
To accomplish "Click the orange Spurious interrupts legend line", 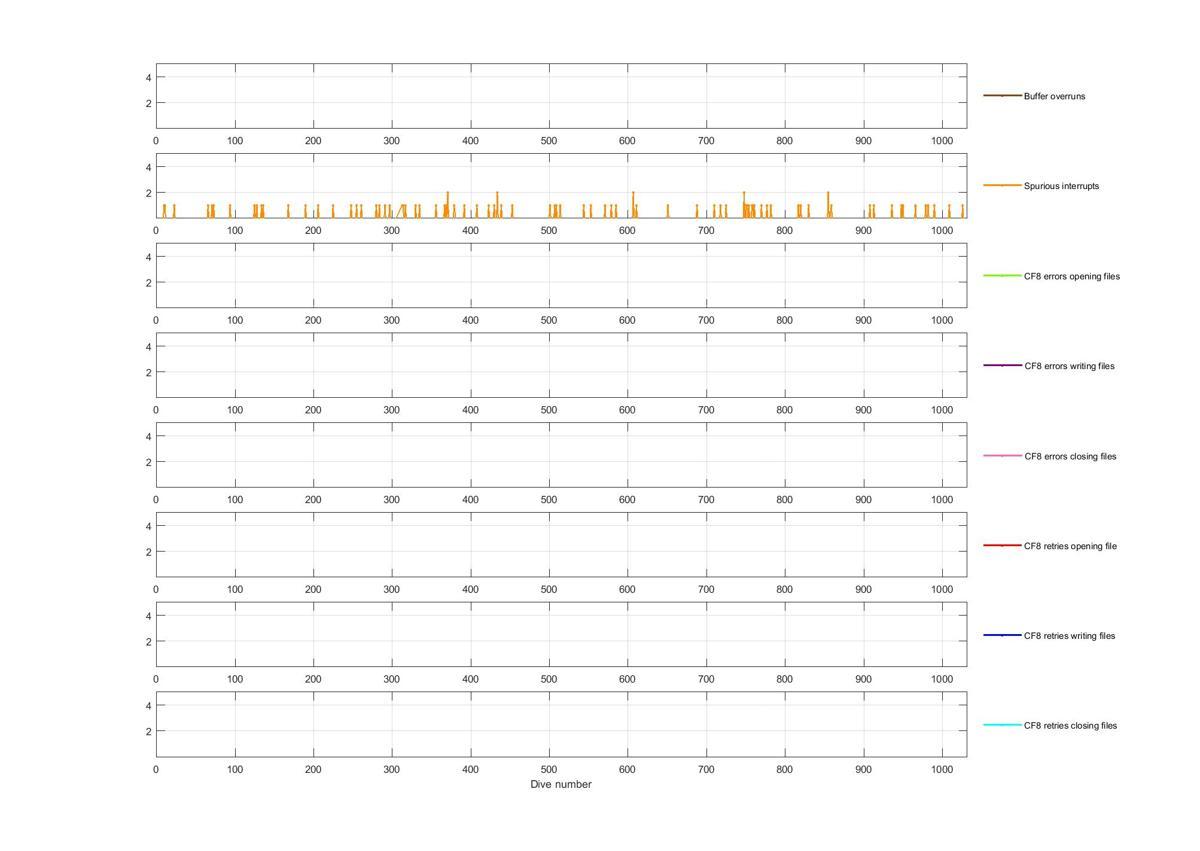I will [1002, 186].
